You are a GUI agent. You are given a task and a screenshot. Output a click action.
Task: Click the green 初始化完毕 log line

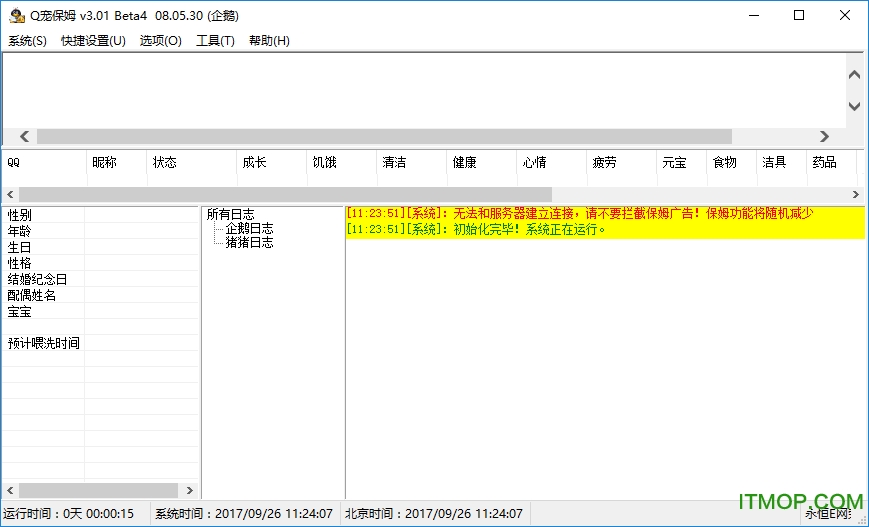477,229
